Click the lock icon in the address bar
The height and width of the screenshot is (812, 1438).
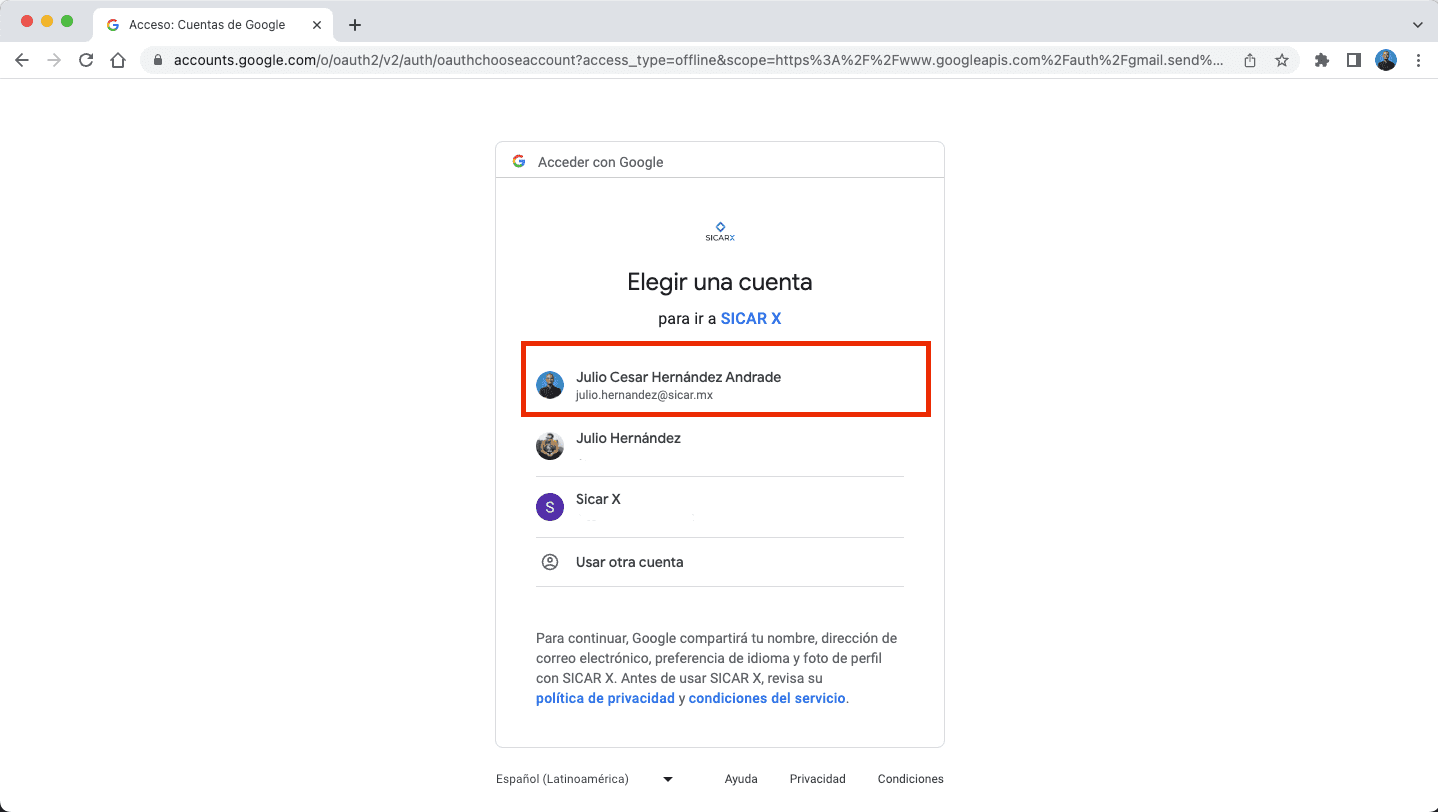point(158,60)
